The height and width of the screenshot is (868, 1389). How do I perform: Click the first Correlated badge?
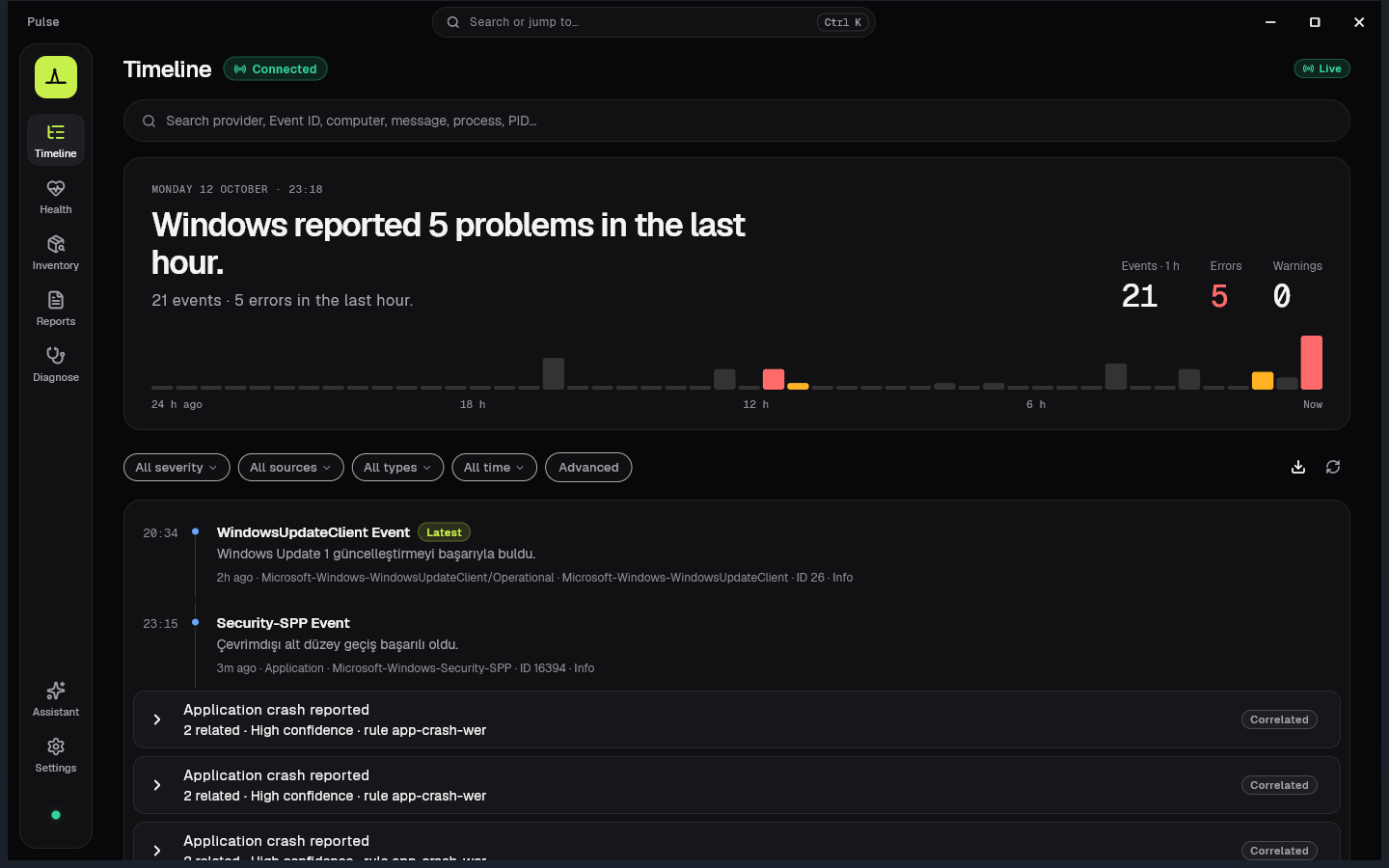point(1279,719)
